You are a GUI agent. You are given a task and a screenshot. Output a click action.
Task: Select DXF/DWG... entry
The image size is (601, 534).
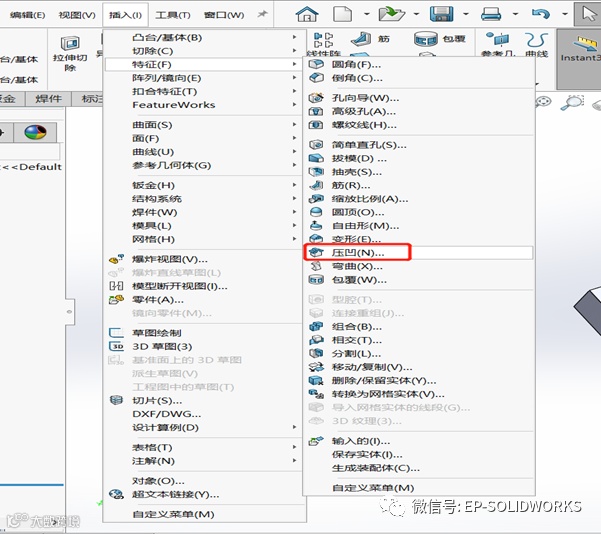[x=205, y=414]
